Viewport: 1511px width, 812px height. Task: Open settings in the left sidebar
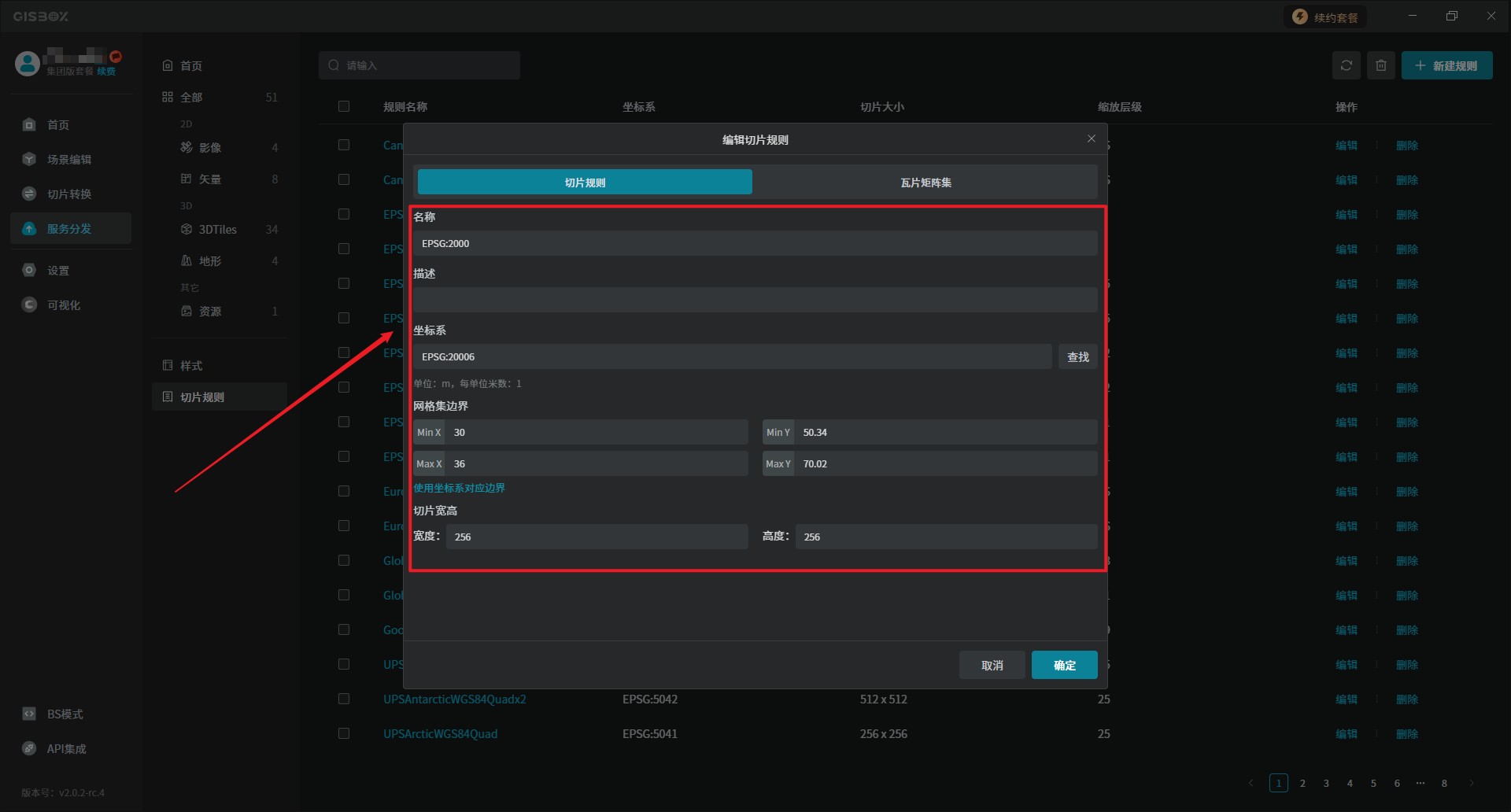(x=57, y=271)
